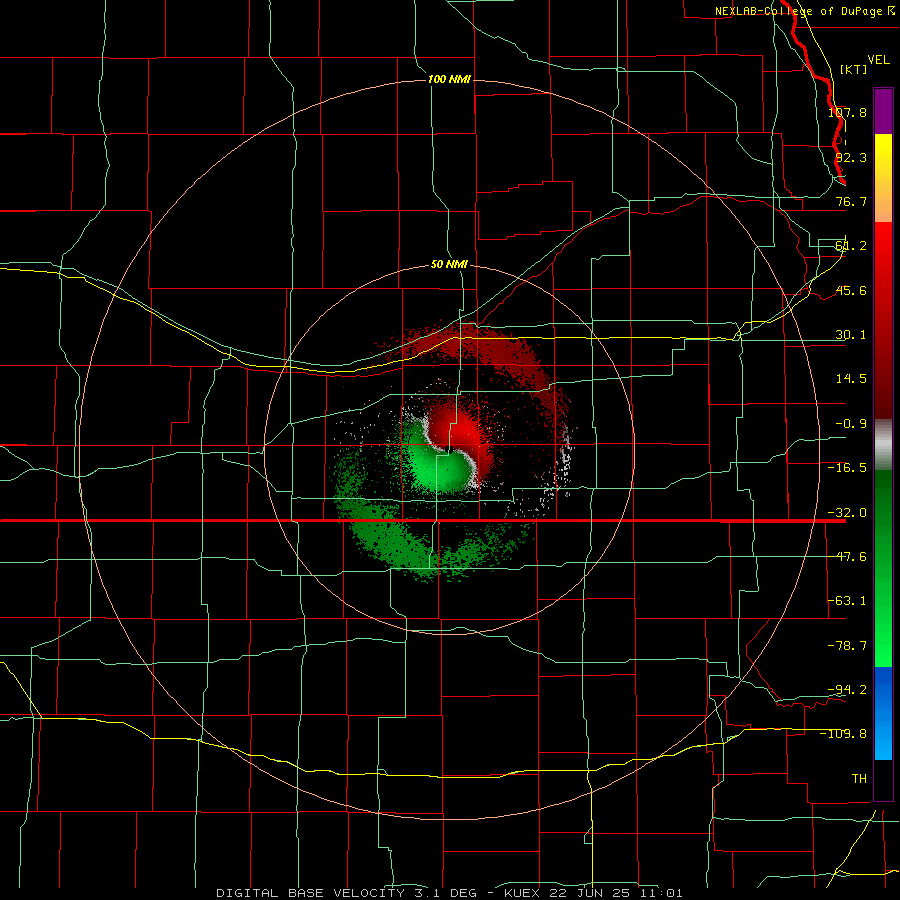The height and width of the screenshot is (900, 900).
Task: Select the -109.8 value on the scale
Action: click(843, 734)
